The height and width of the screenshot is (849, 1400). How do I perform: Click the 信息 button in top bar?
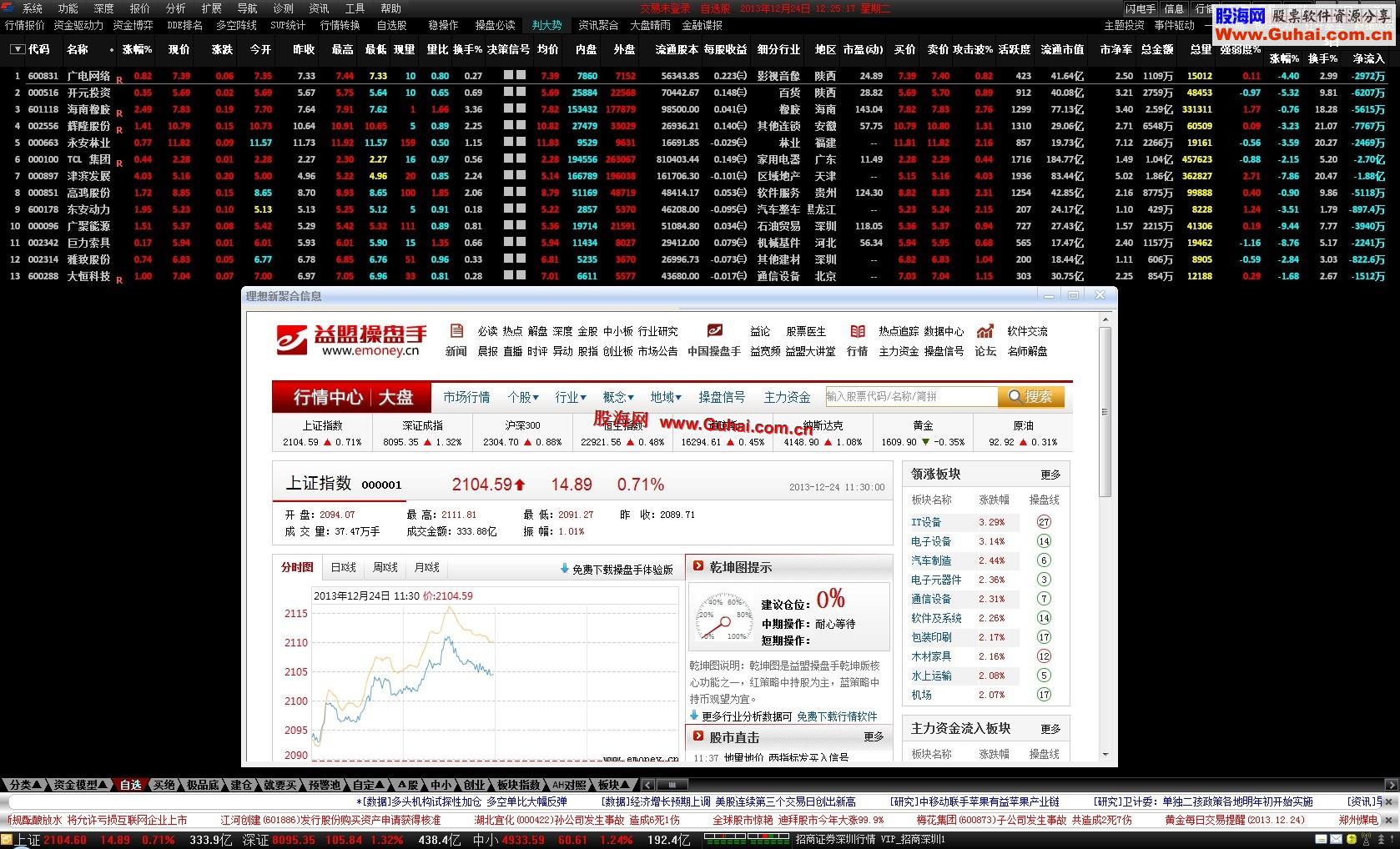[x=1175, y=8]
